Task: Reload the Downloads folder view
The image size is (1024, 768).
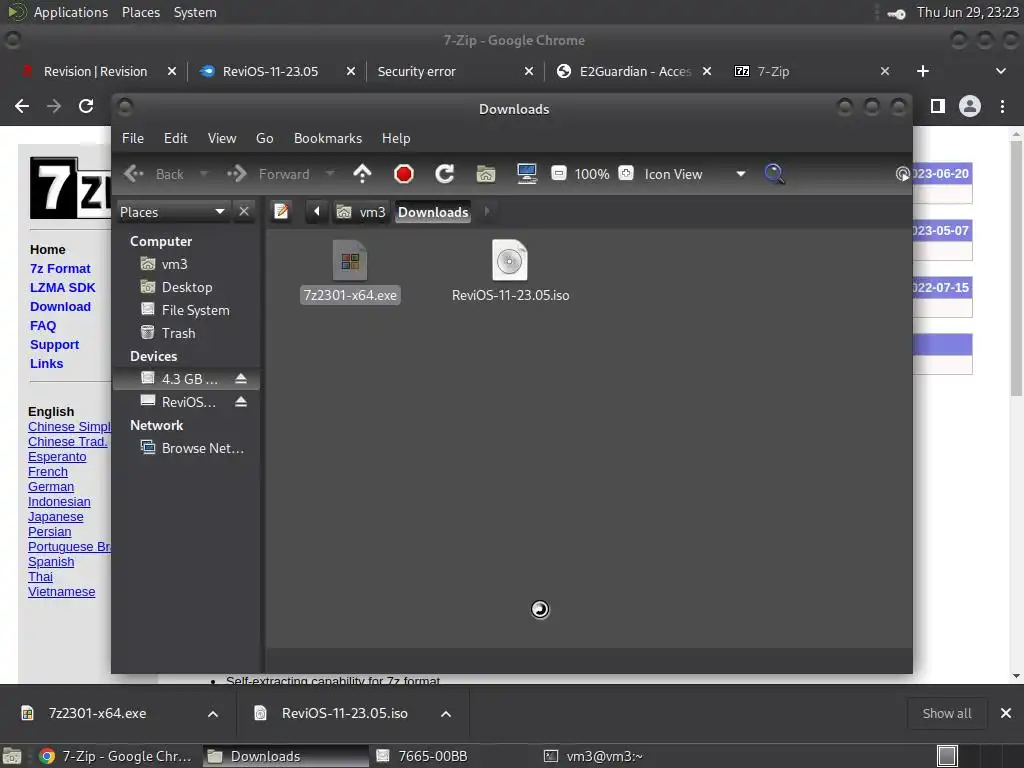Action: (445, 174)
